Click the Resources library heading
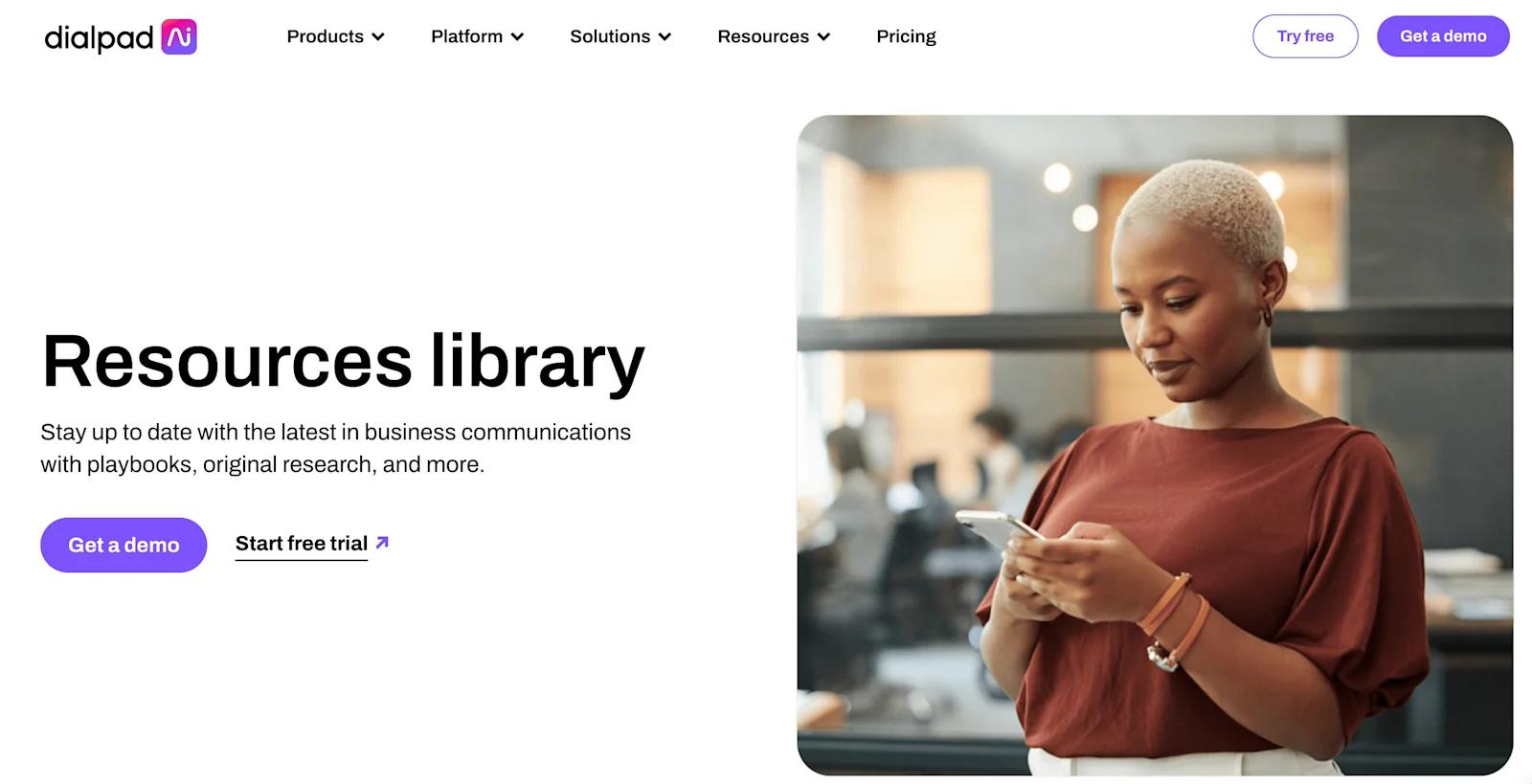1532x784 pixels. (344, 362)
